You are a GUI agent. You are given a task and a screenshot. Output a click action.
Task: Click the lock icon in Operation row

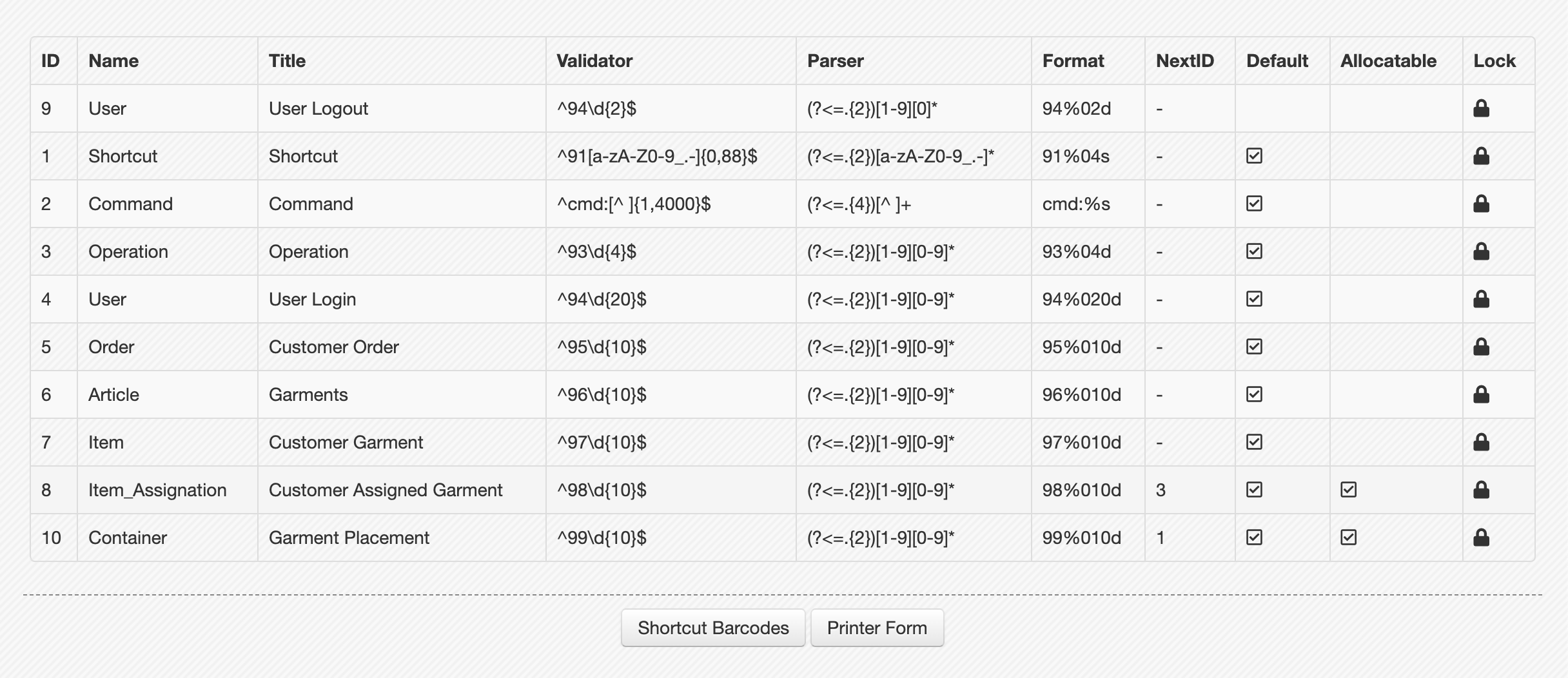coord(1481,251)
